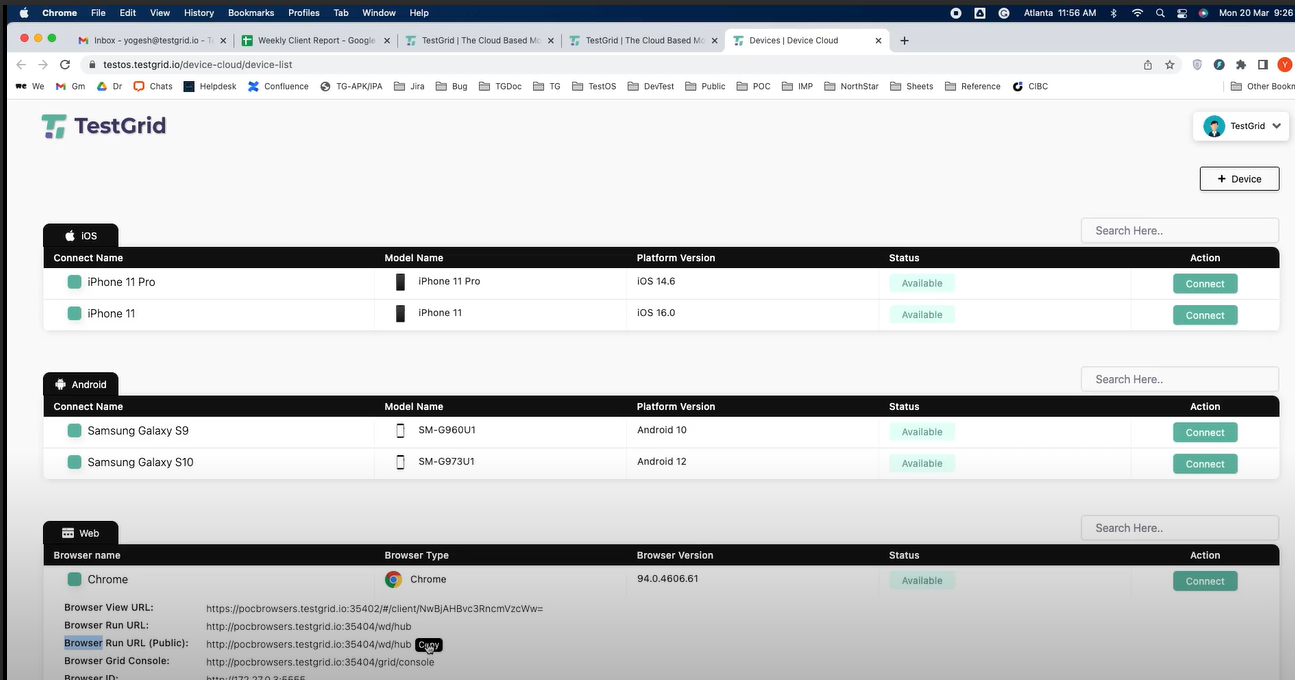This screenshot has width=1295, height=680.
Task: Open the Jira bookmark folder
Action: pos(409,86)
